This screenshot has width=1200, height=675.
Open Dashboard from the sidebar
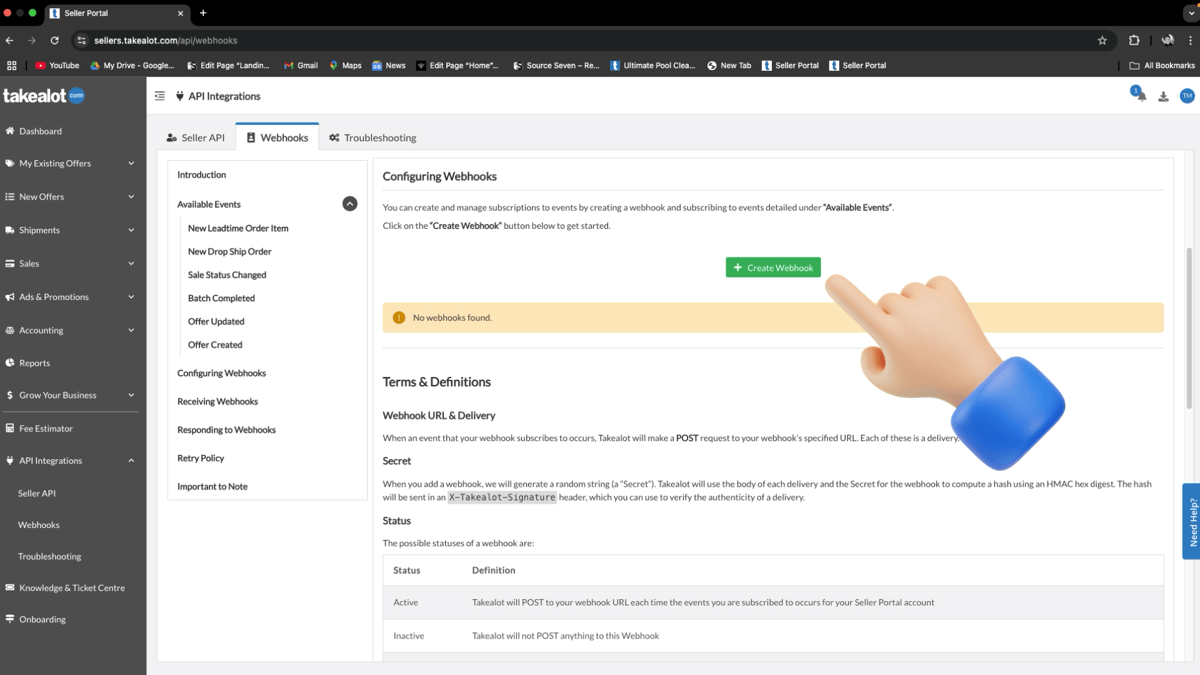[40, 131]
